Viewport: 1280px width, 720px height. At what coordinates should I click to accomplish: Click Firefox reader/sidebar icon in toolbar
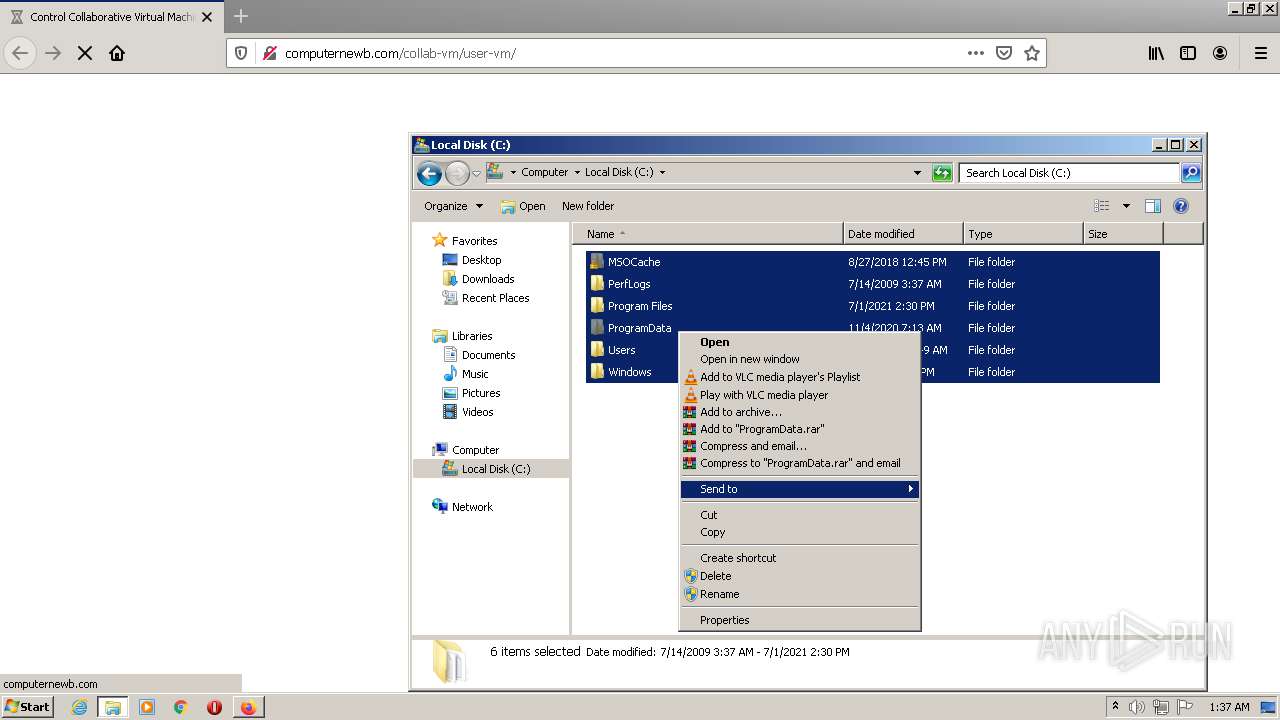(1188, 53)
